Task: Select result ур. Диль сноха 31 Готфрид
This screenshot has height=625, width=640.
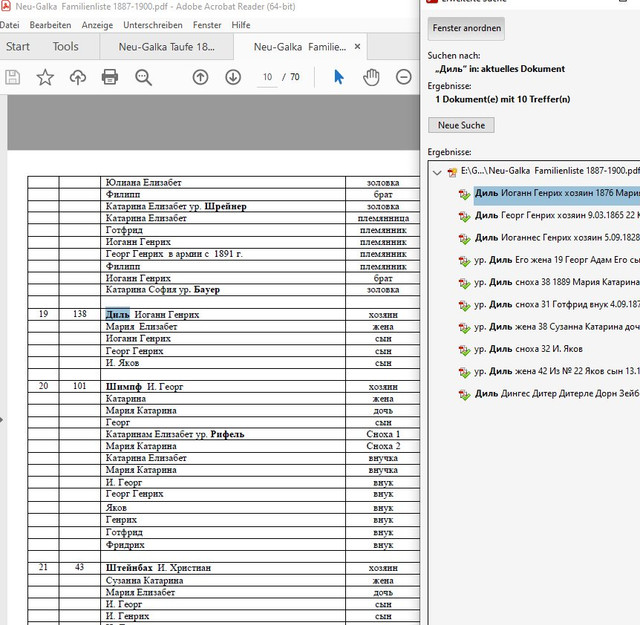Action: coord(557,305)
